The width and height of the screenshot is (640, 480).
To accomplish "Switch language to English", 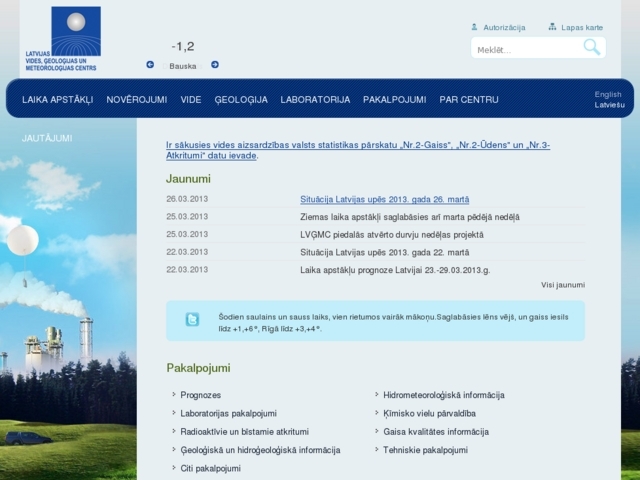I will click(608, 94).
